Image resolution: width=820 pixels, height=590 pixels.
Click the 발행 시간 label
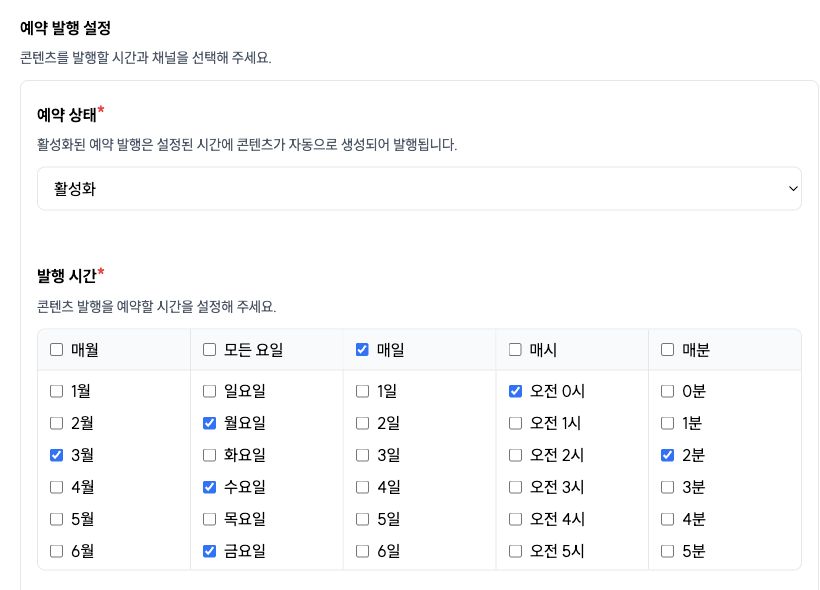coord(67,276)
